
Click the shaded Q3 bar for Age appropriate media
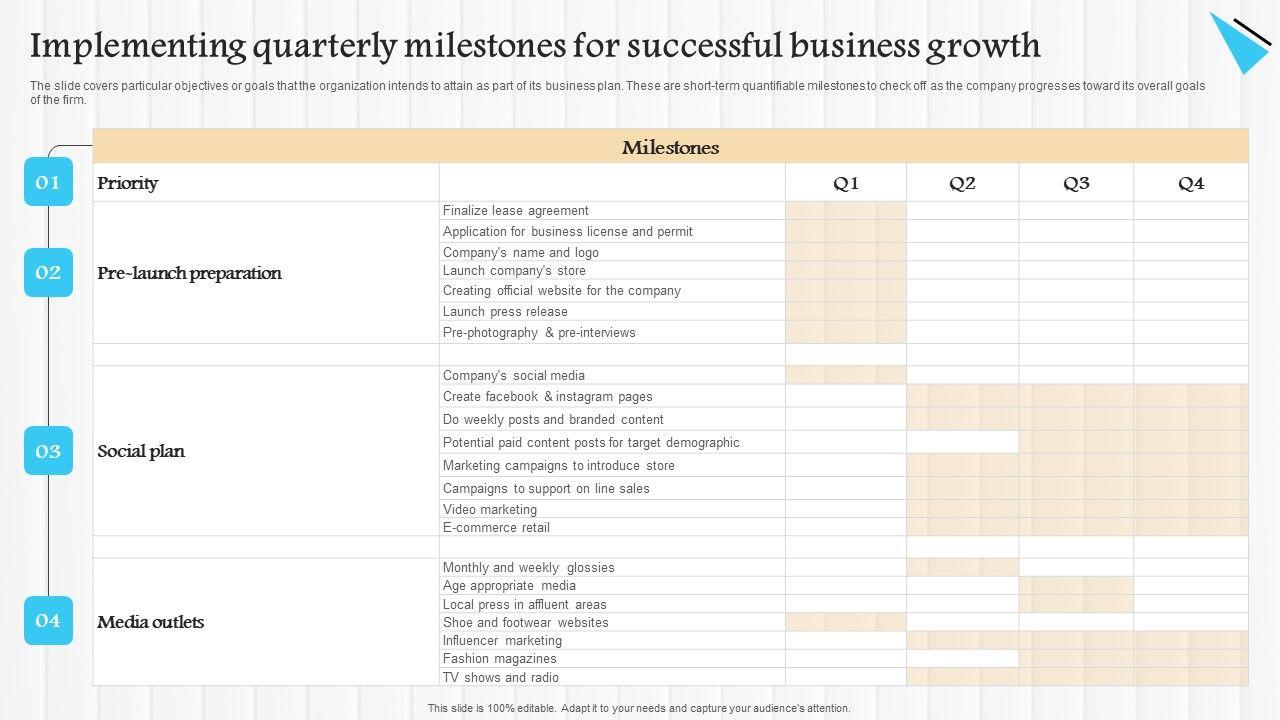[1076, 586]
